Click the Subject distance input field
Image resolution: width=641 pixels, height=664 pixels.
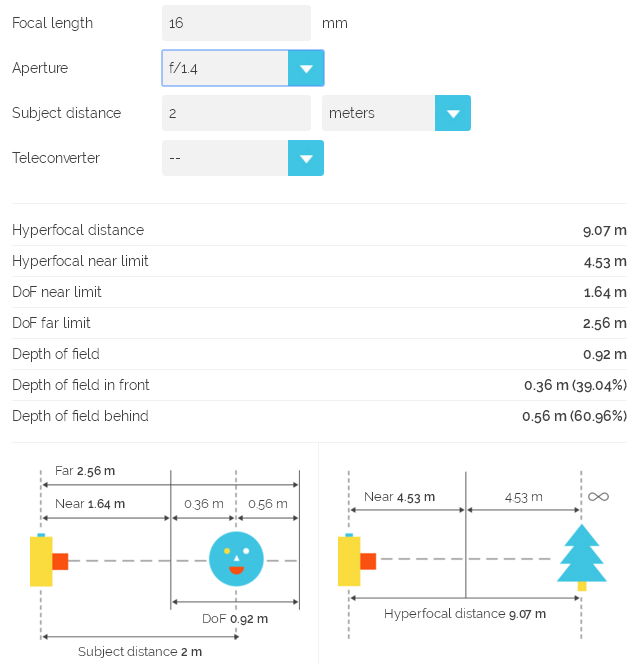(x=236, y=113)
